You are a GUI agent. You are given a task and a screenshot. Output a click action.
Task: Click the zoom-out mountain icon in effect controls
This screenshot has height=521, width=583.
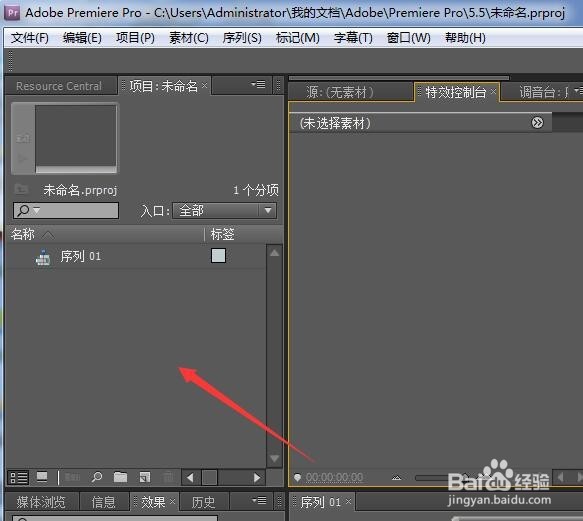pos(396,477)
